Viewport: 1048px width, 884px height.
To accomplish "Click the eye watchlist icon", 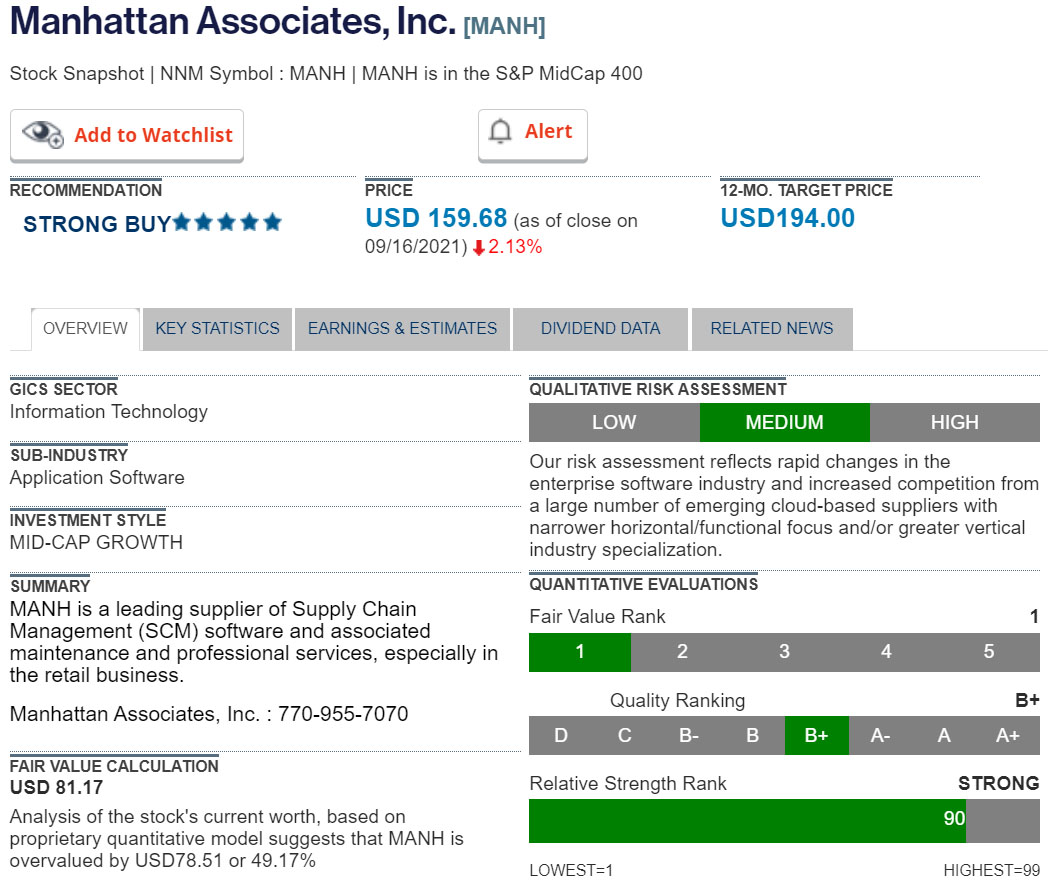I will click(43, 134).
